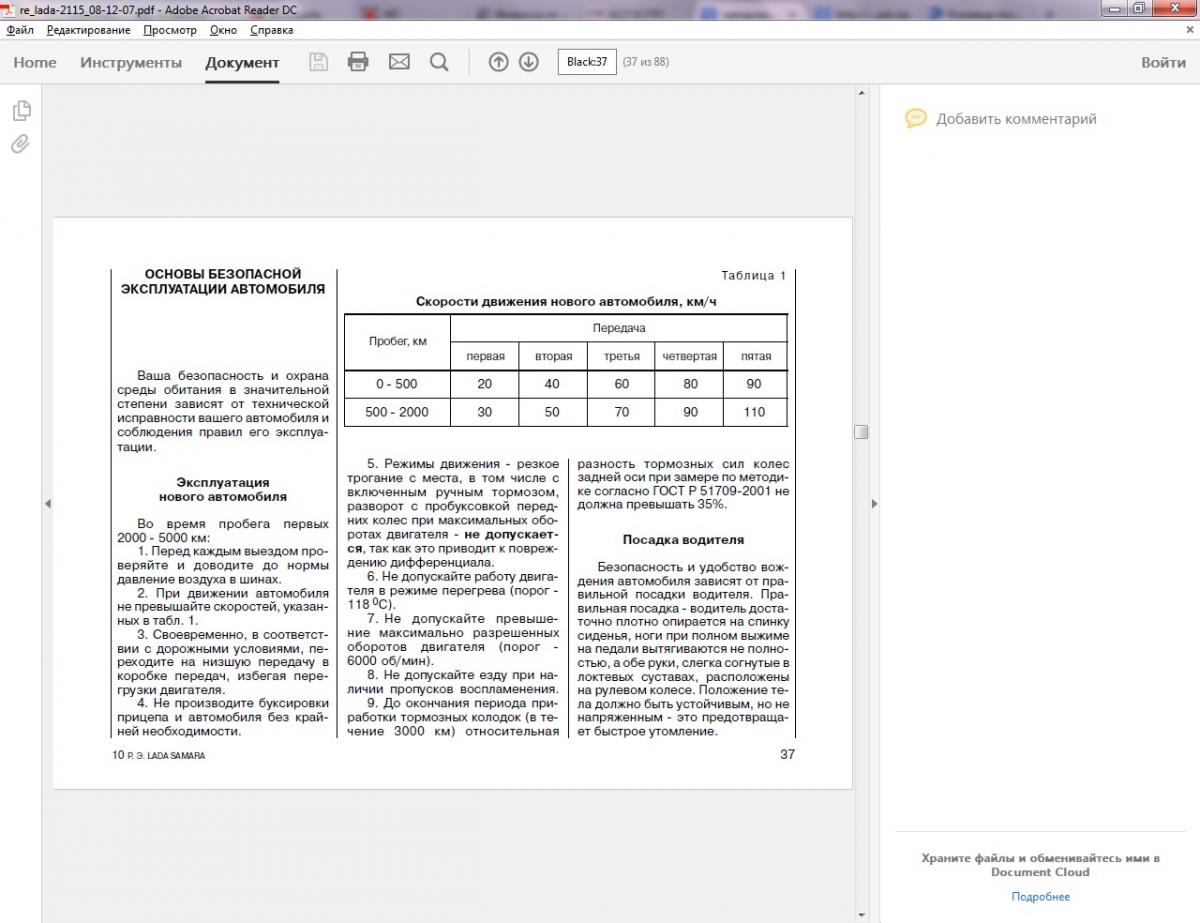Click the "Пробег, км" table header cell

pyautogui.click(x=397, y=341)
